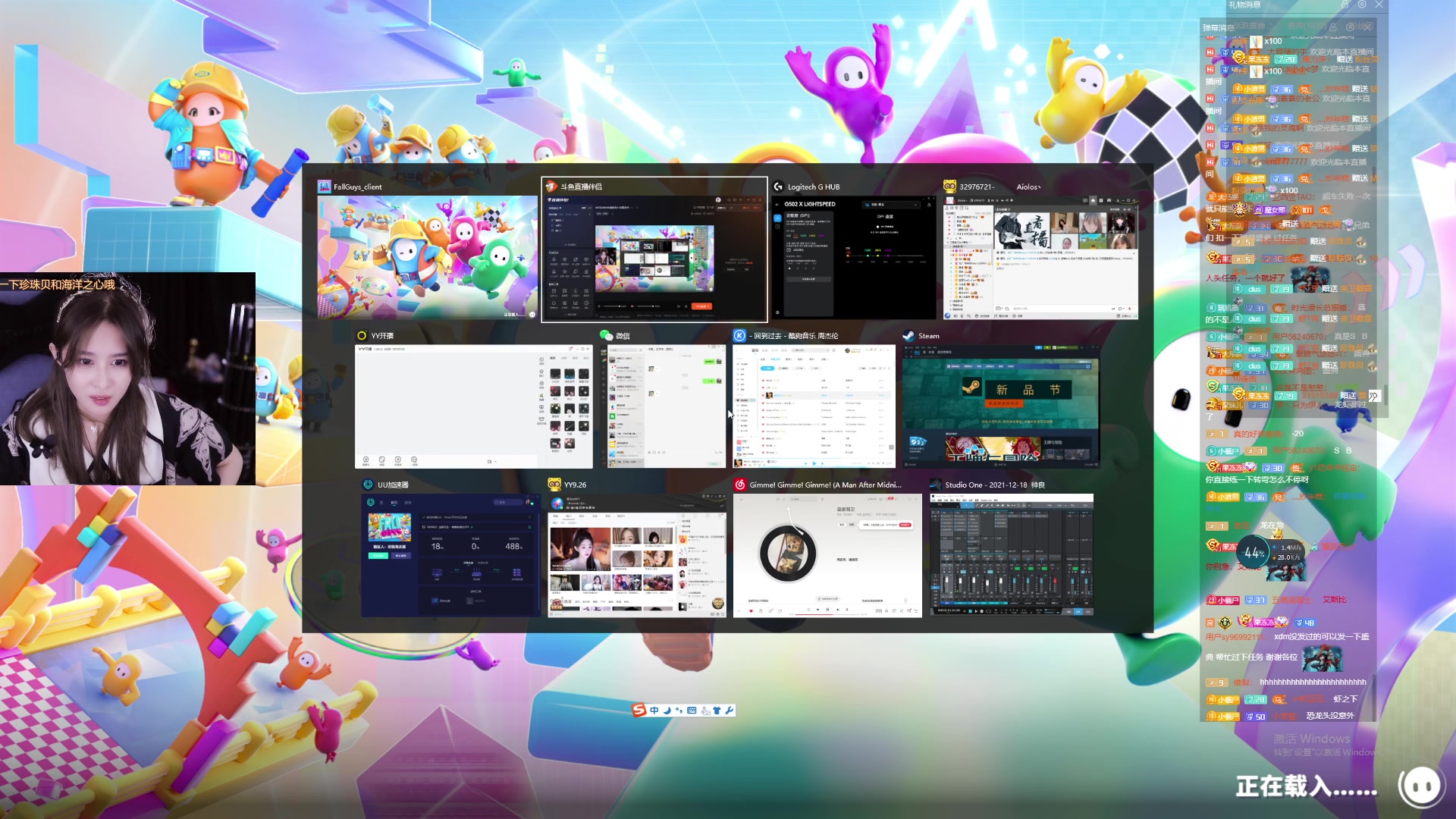Image resolution: width=1456 pixels, height=819 pixels.
Task: Click the yellow icon beside 32976721 title
Action: pos(949,187)
